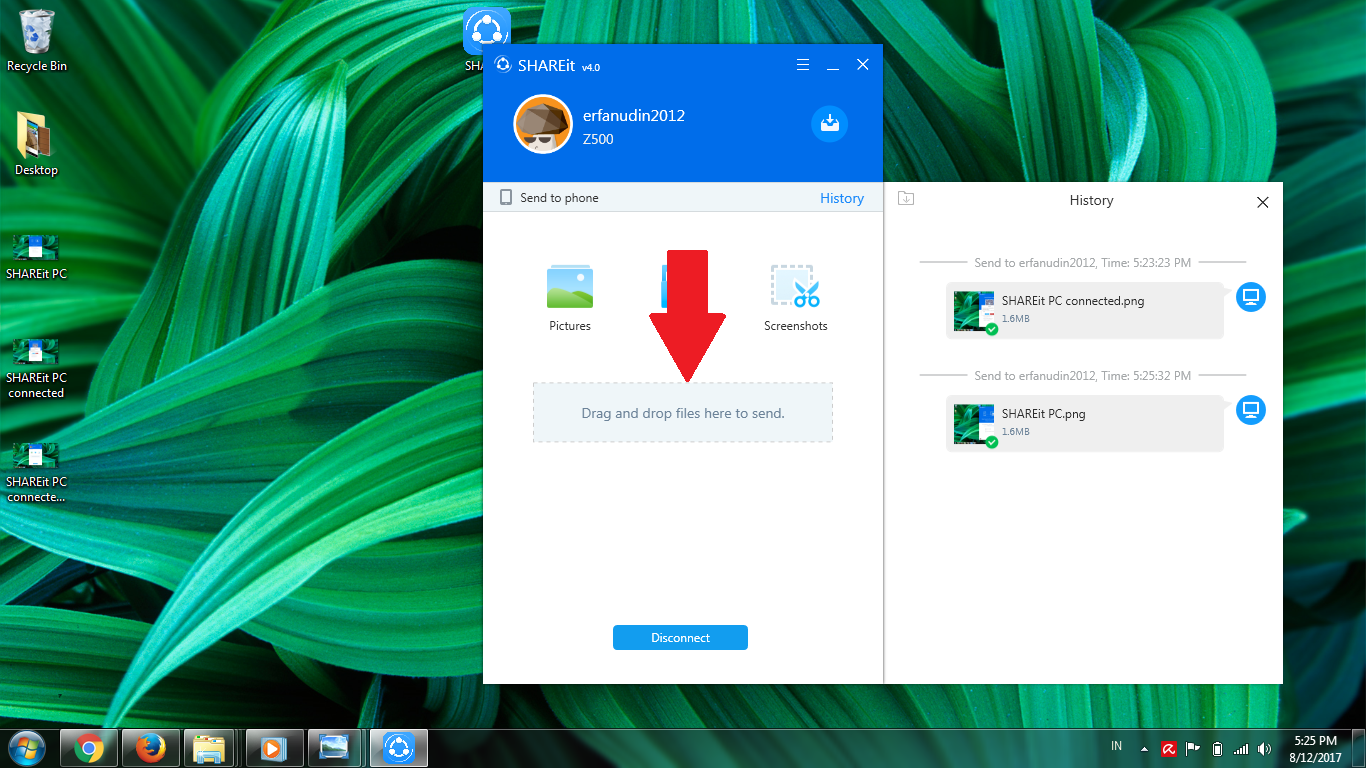Open the SHAREit hamburger menu
Screen dimensions: 1366x768
[803, 65]
